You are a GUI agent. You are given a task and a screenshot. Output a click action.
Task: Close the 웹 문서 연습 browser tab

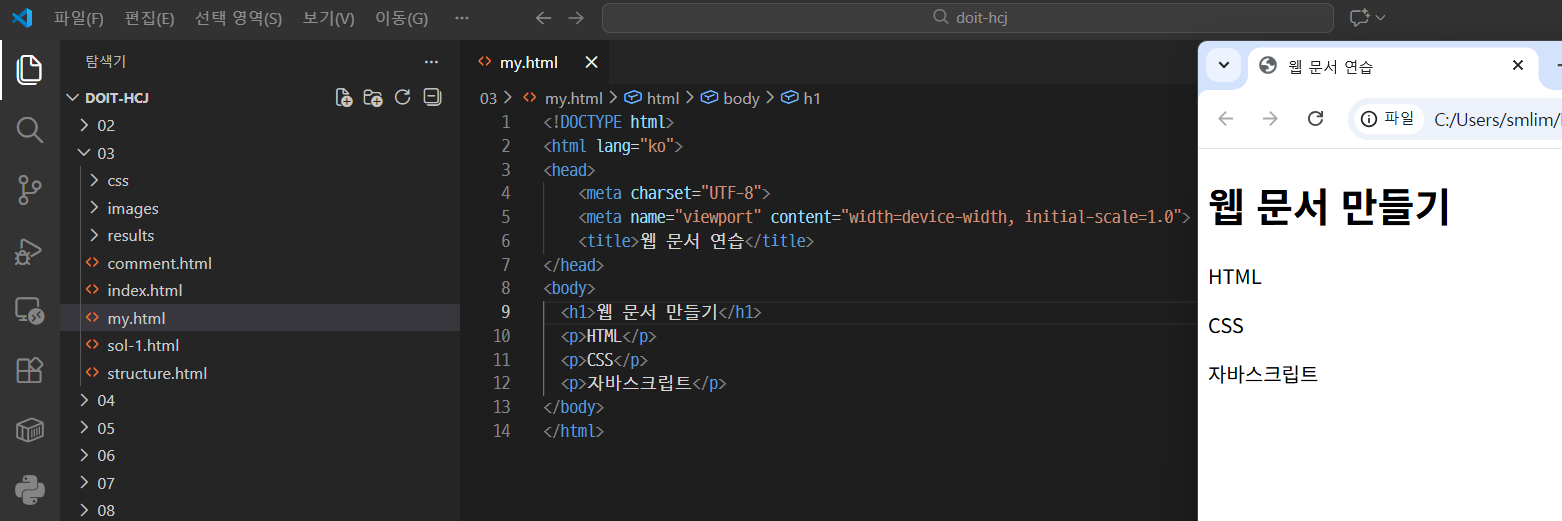point(1518,66)
